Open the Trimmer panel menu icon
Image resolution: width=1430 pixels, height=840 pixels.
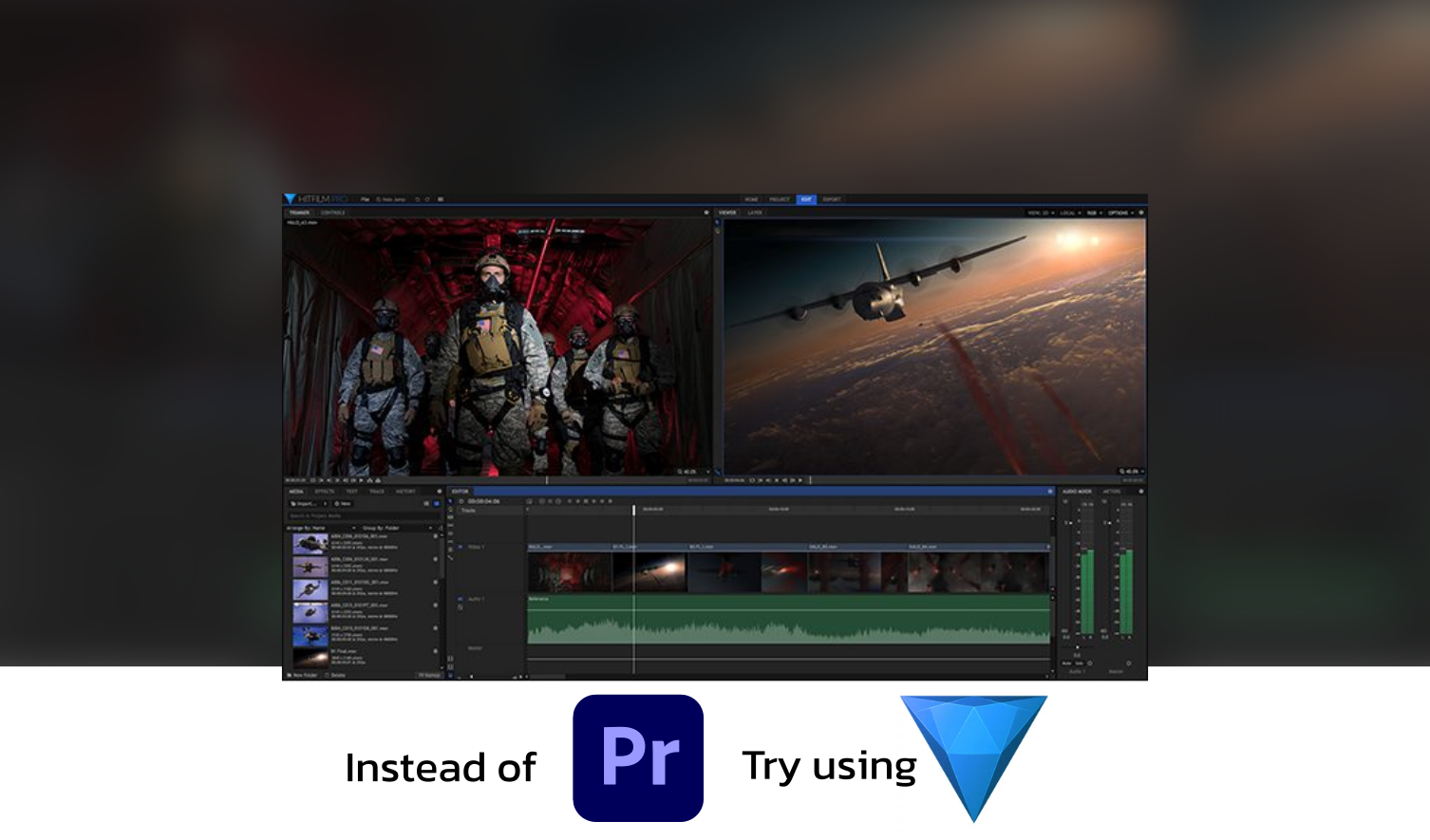[706, 213]
